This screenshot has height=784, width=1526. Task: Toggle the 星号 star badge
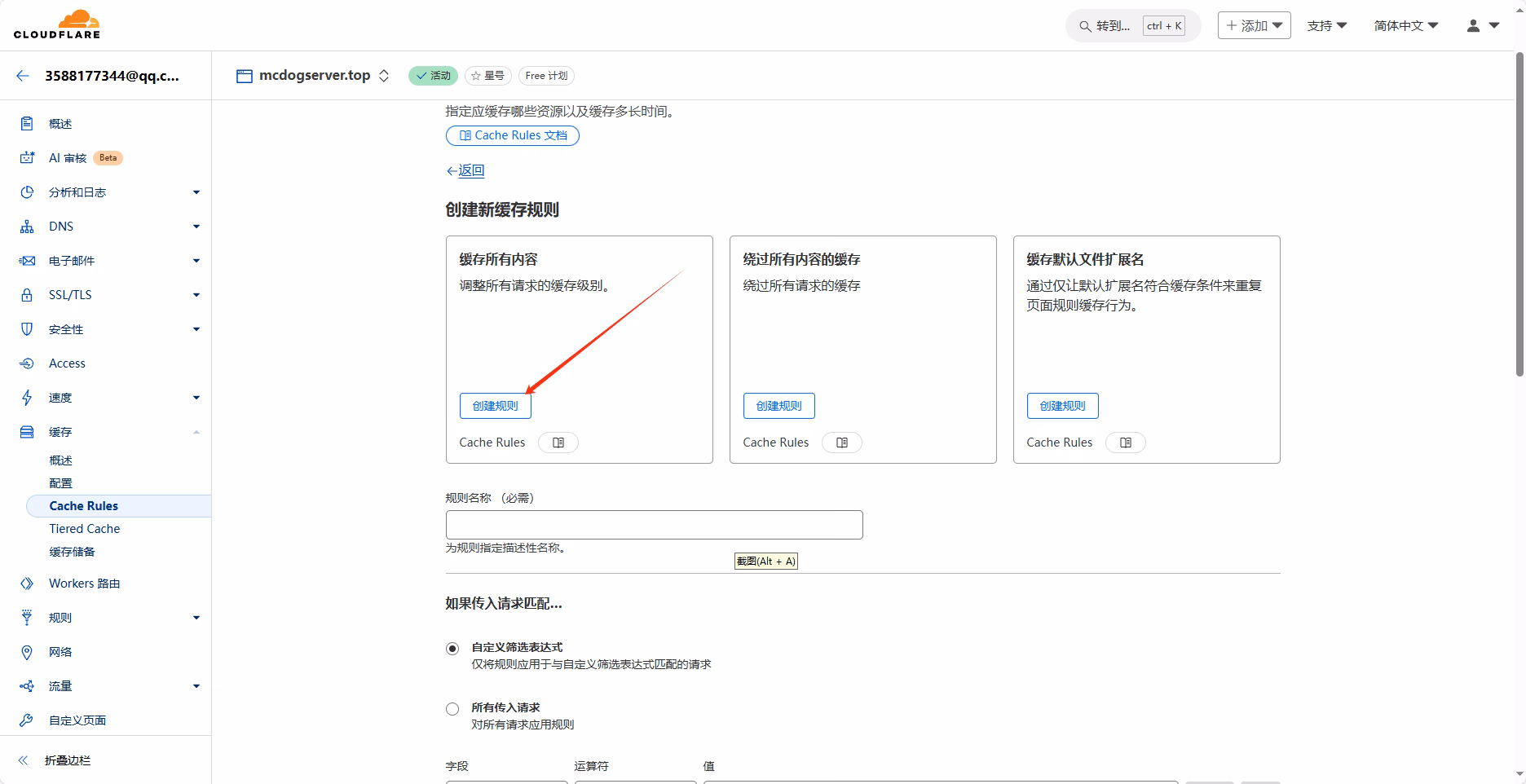coord(488,76)
